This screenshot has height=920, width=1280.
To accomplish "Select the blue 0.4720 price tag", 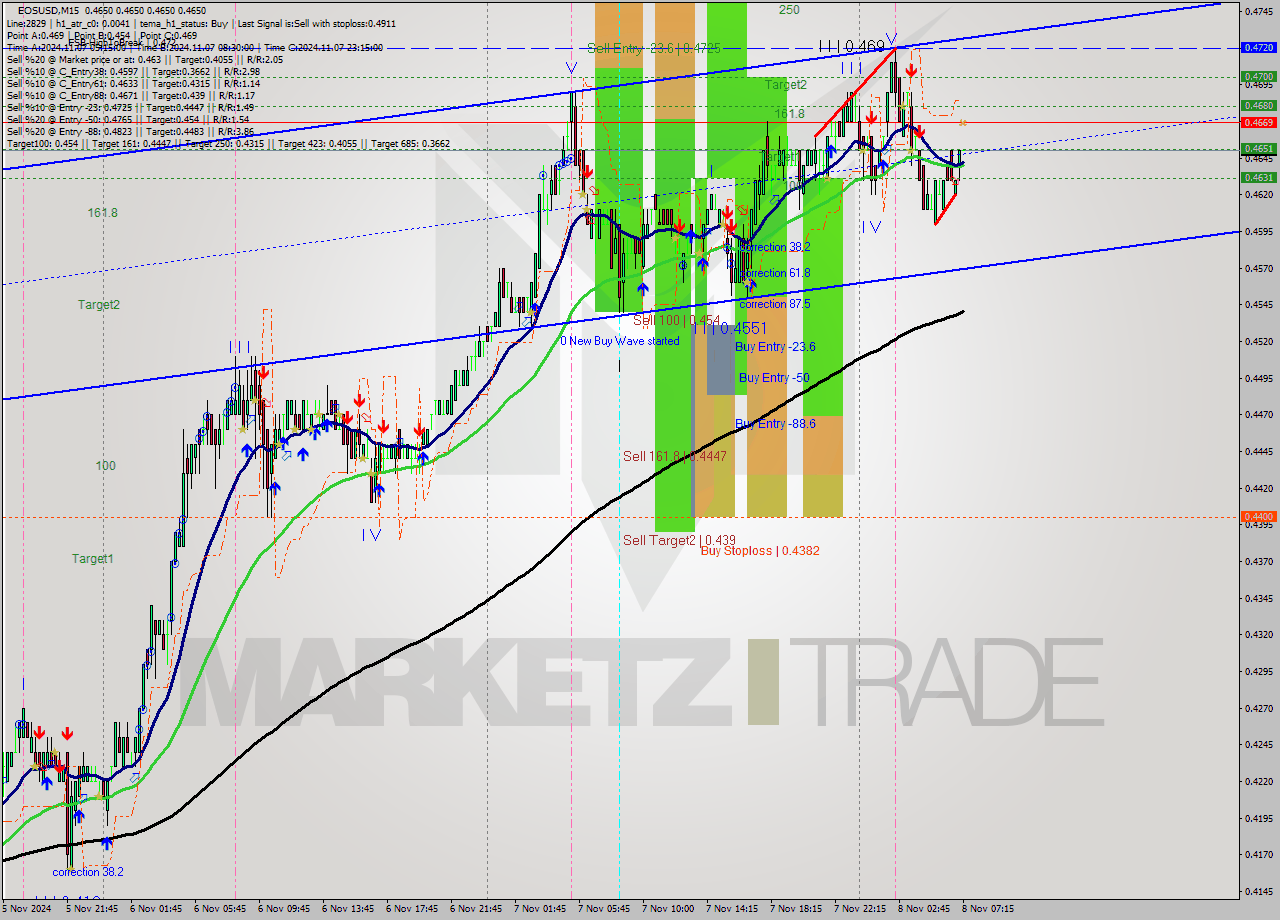I will coord(1257,47).
